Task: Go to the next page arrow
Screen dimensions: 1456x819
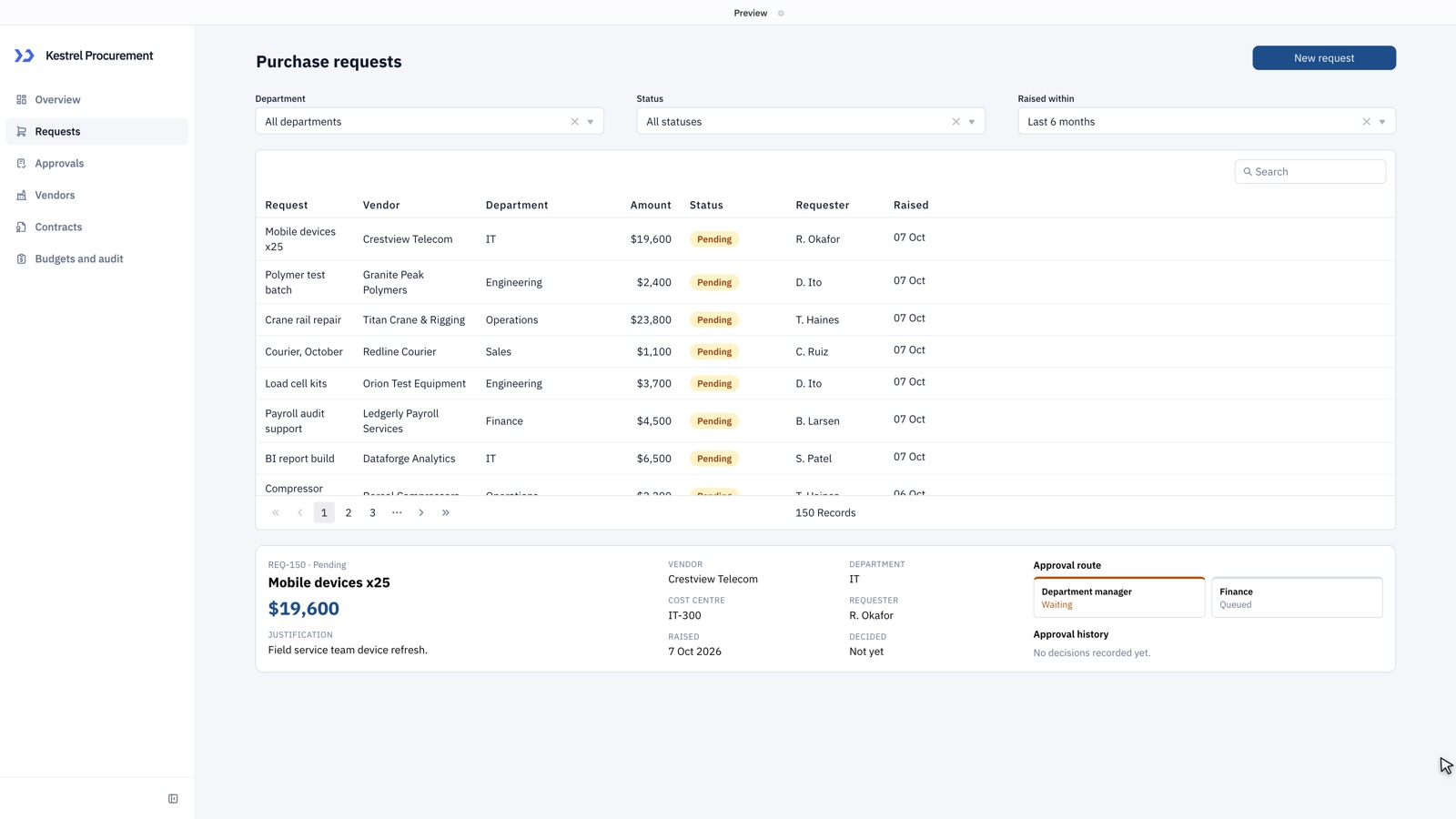Action: click(x=421, y=512)
